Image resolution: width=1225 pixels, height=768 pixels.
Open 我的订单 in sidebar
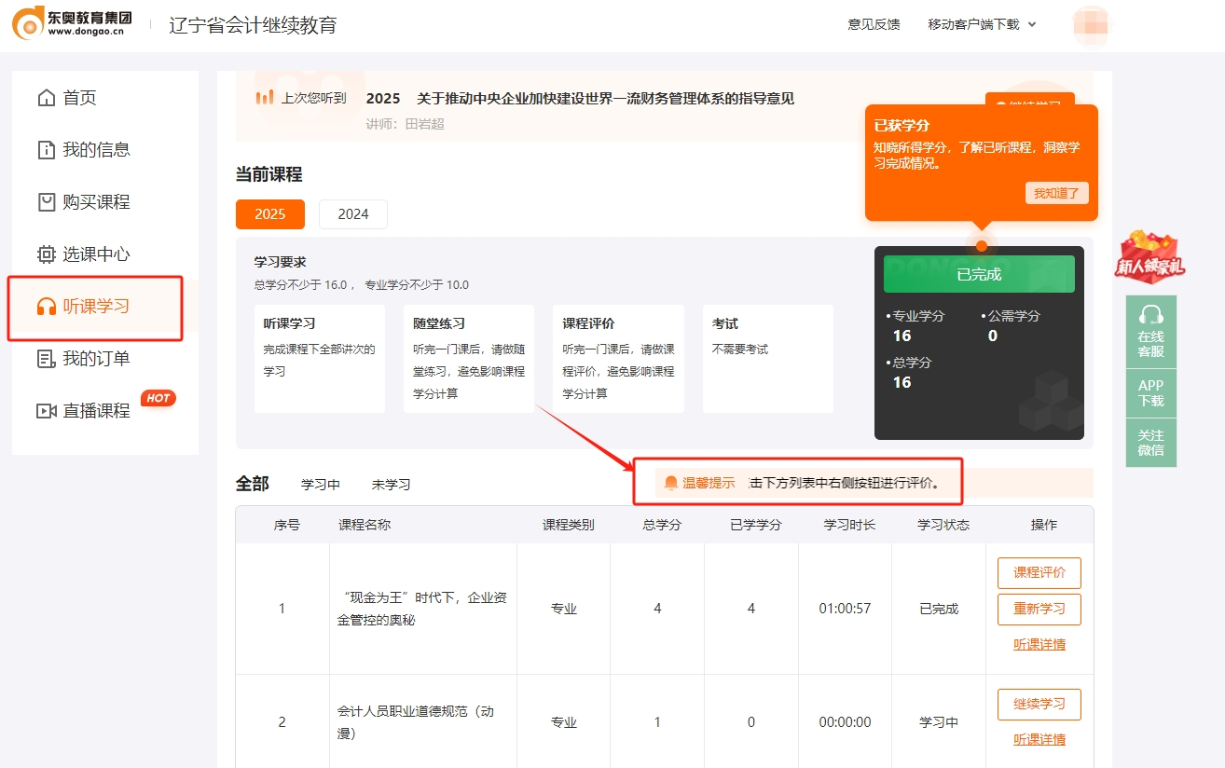tap(96, 359)
